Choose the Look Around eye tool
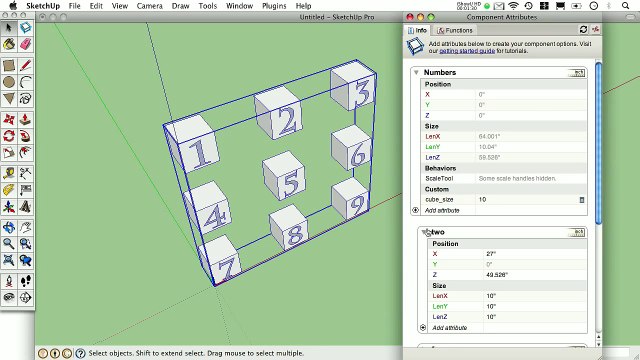640x360 pixels. click(x=9, y=297)
